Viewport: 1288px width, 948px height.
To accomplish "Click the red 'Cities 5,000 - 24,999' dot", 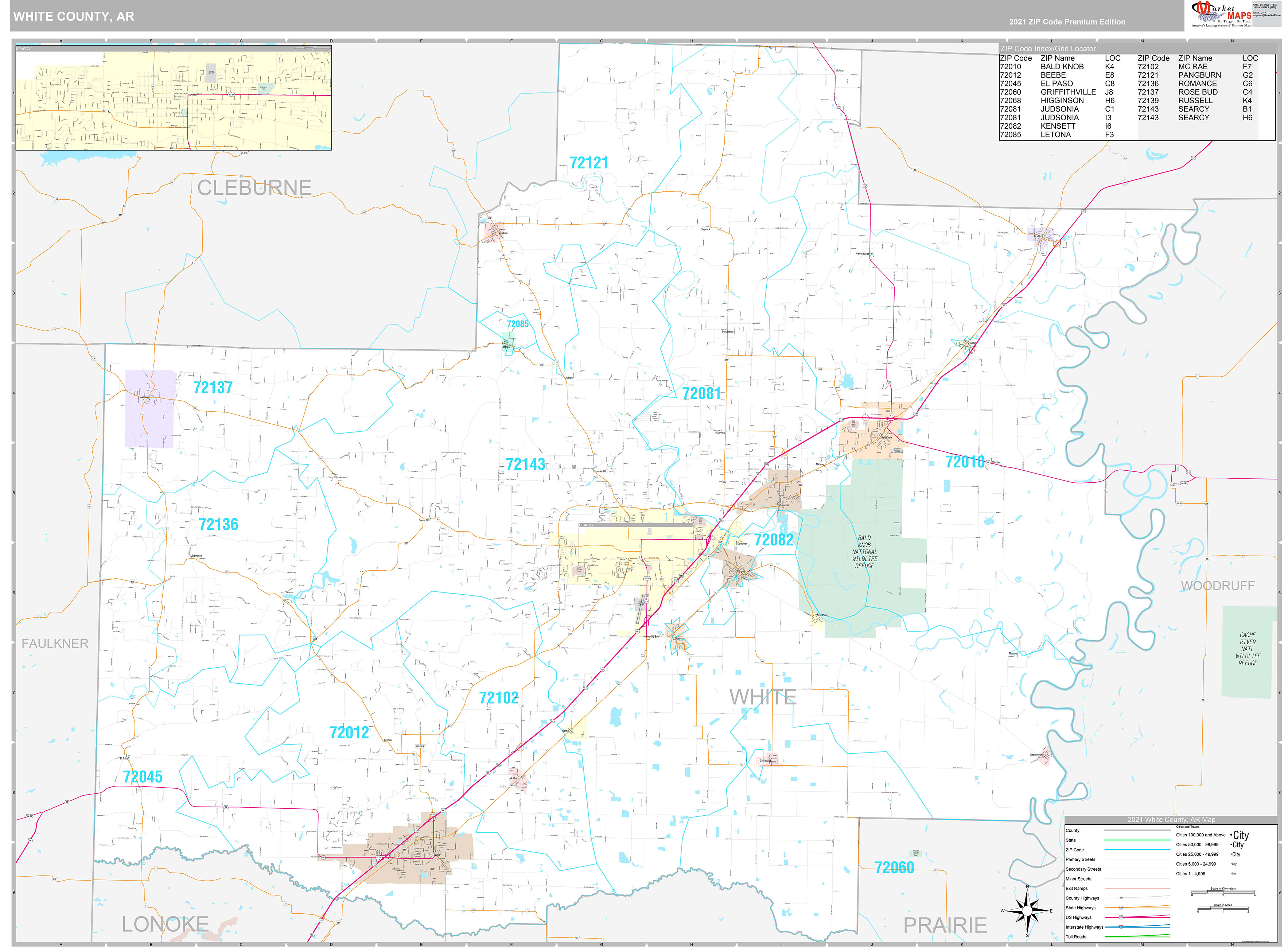I will pyautogui.click(x=1232, y=864).
